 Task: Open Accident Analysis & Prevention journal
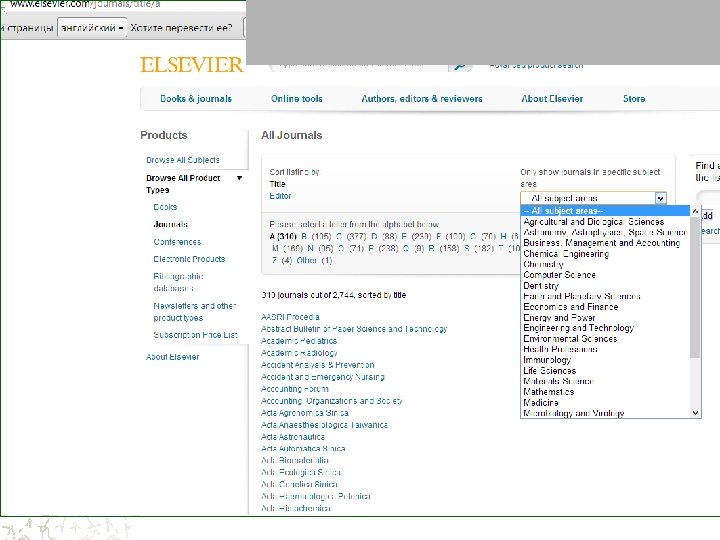(318, 365)
